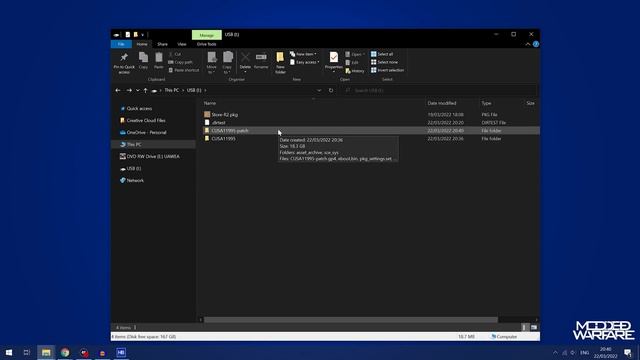Open Creative Cloud Files in sidebar

point(146,120)
